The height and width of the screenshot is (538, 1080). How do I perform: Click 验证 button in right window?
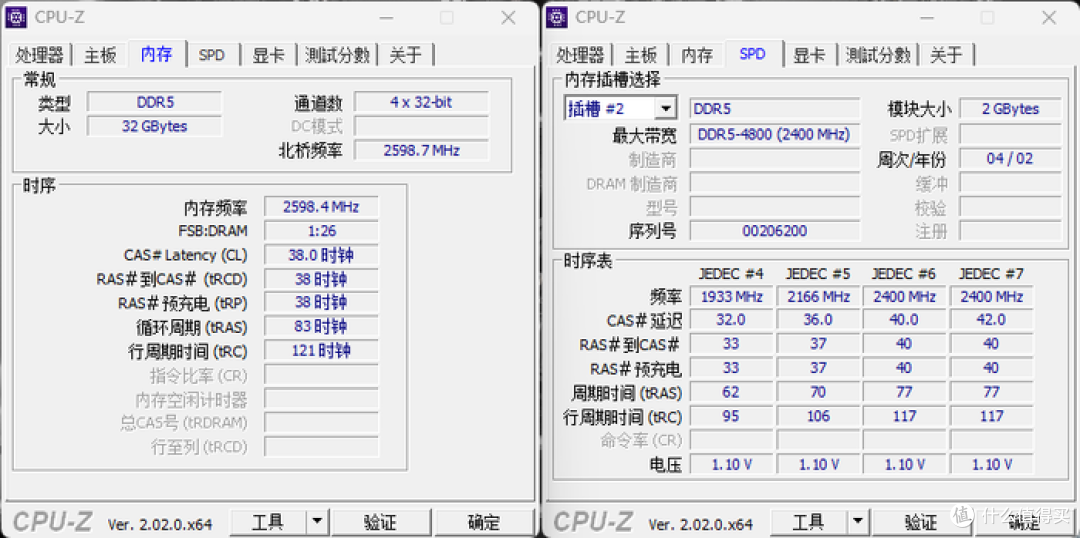(x=921, y=523)
